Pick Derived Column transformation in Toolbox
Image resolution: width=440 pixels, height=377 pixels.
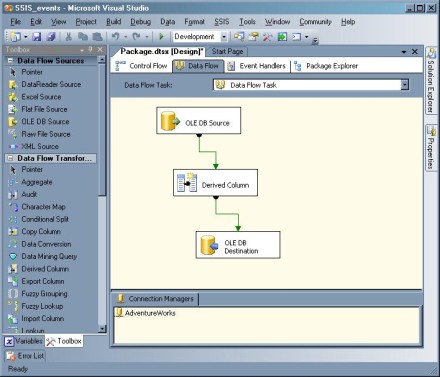click(45, 269)
